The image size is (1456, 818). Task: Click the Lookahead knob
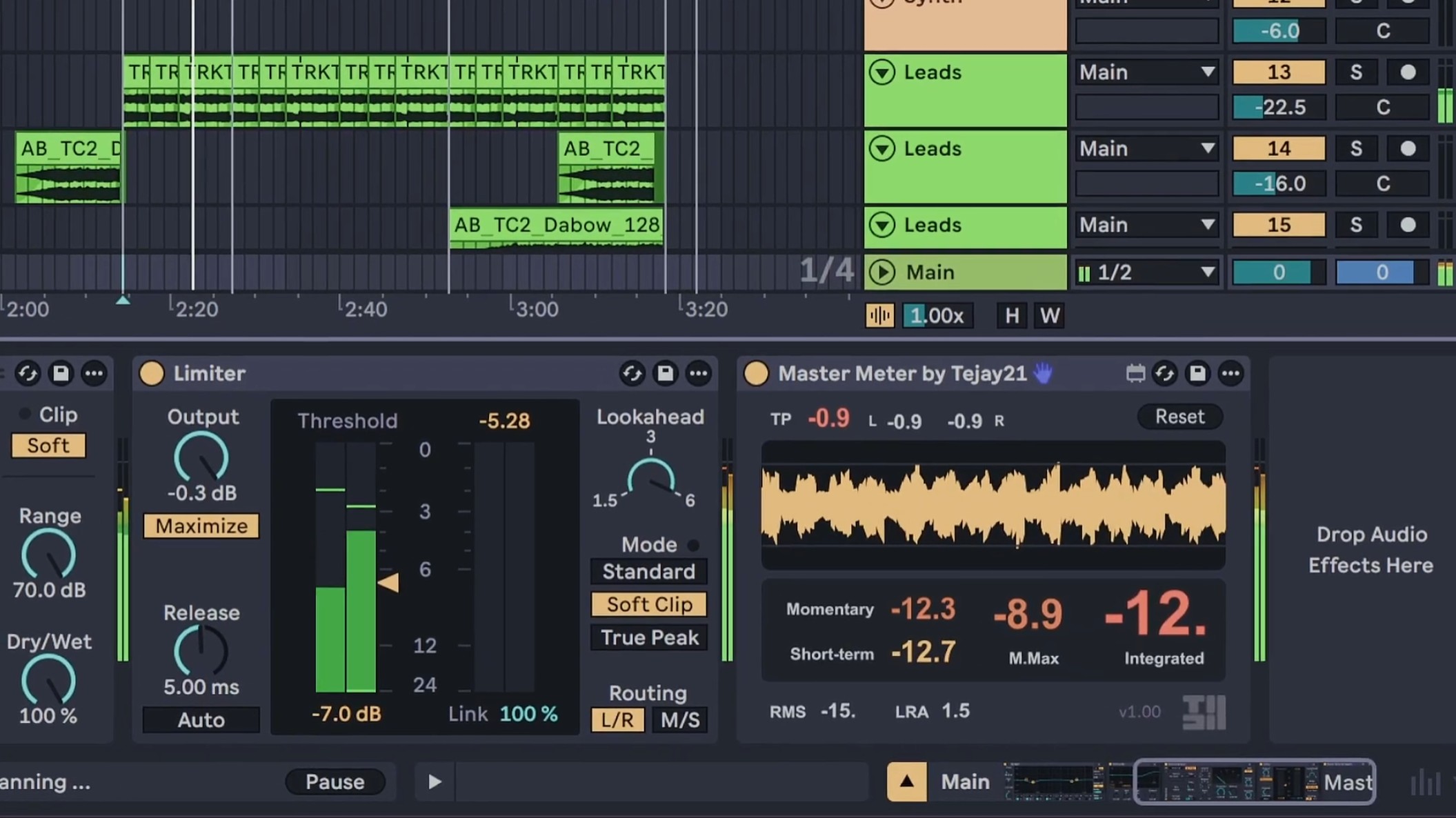pos(650,477)
